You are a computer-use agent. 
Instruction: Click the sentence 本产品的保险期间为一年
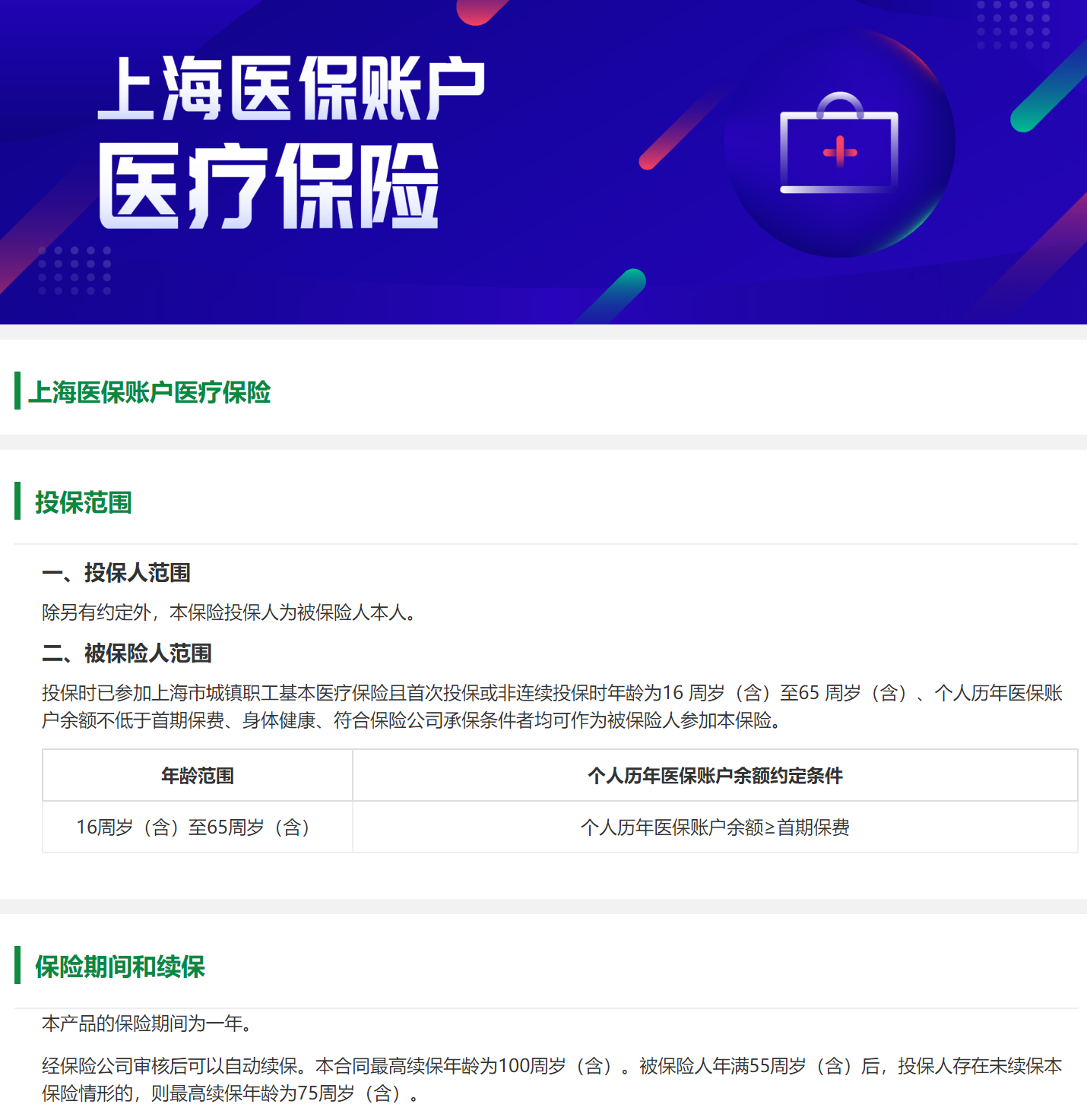pyautogui.click(x=146, y=1024)
